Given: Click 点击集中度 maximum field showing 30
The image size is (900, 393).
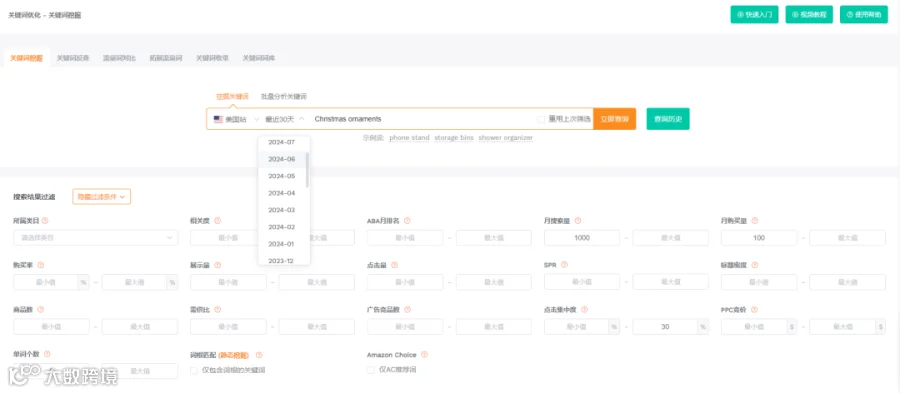Looking at the screenshot, I should tap(665, 326).
